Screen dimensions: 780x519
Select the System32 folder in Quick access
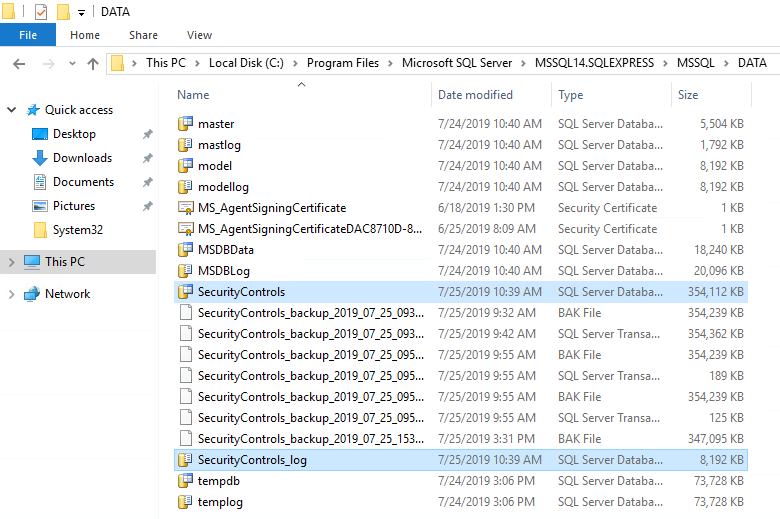coord(78,230)
